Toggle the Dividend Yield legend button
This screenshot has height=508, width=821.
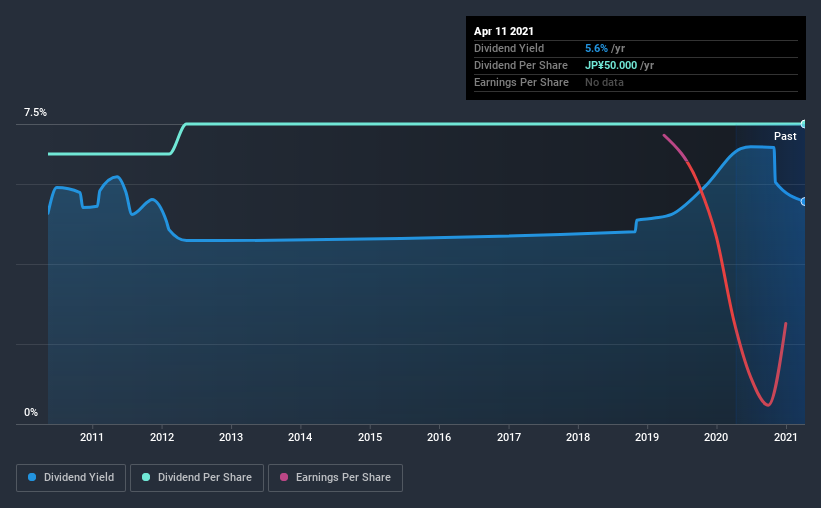coord(71,478)
